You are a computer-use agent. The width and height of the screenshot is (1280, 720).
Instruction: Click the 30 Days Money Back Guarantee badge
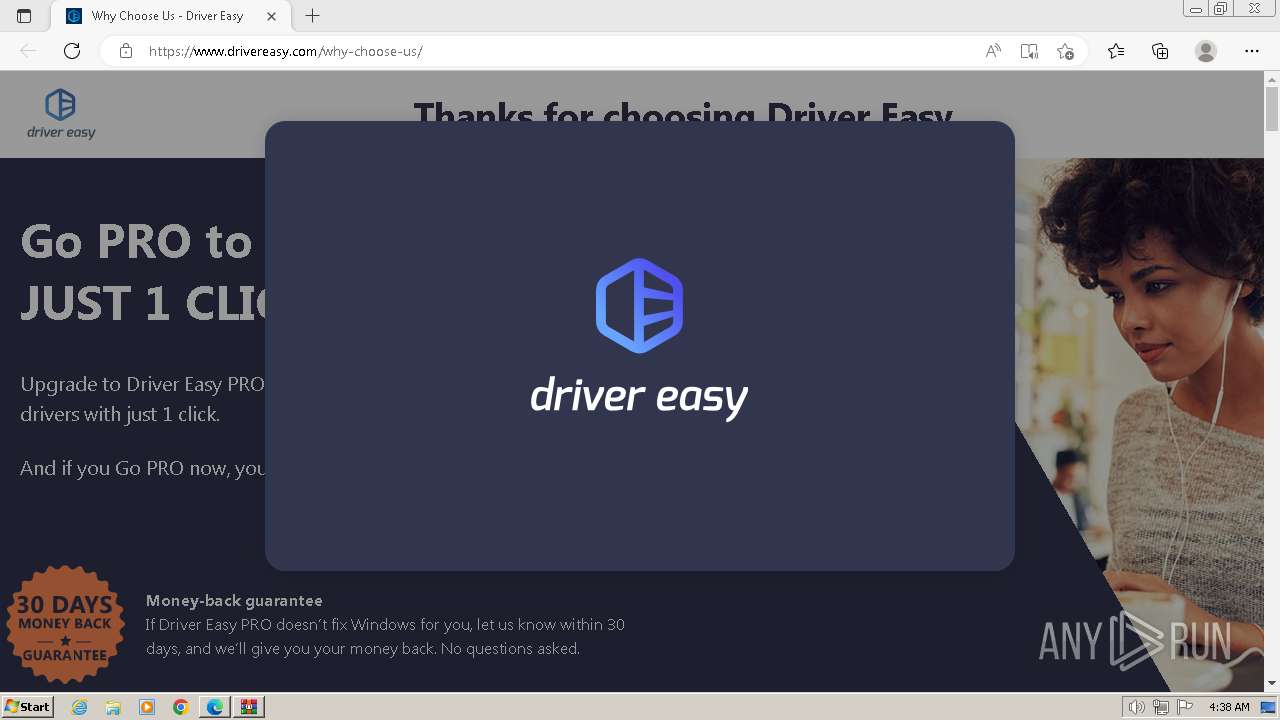[x=65, y=624]
